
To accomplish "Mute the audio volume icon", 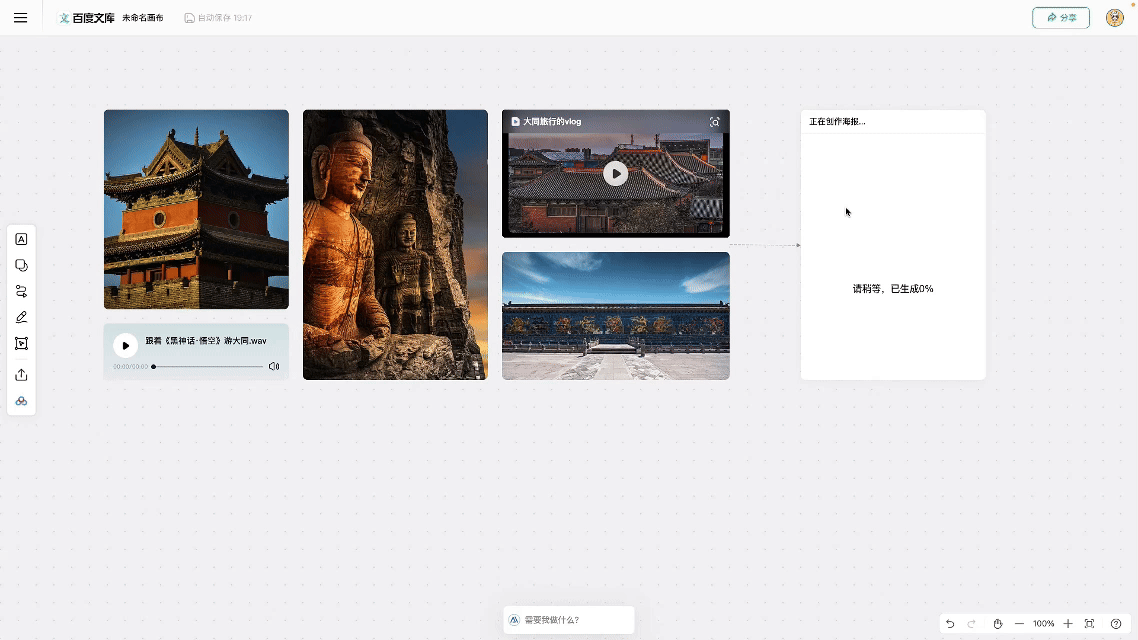I will [274, 366].
